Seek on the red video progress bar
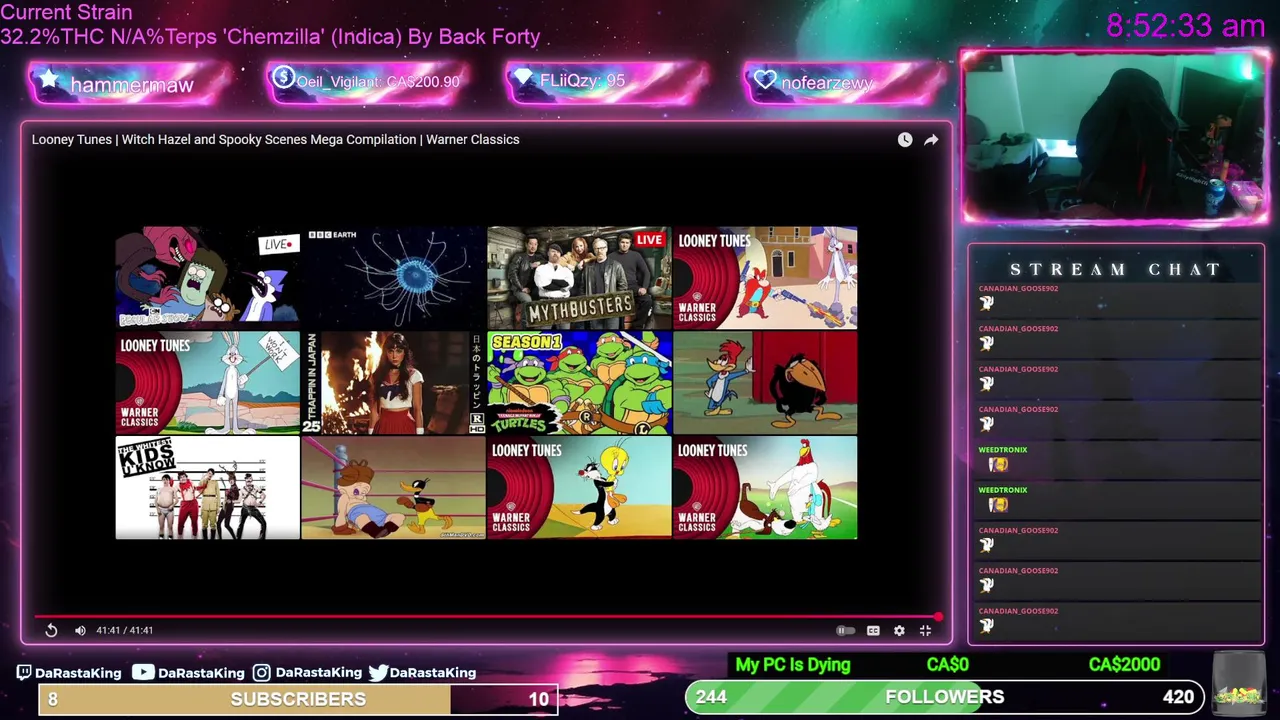Image resolution: width=1280 pixels, height=720 pixels. (x=487, y=617)
